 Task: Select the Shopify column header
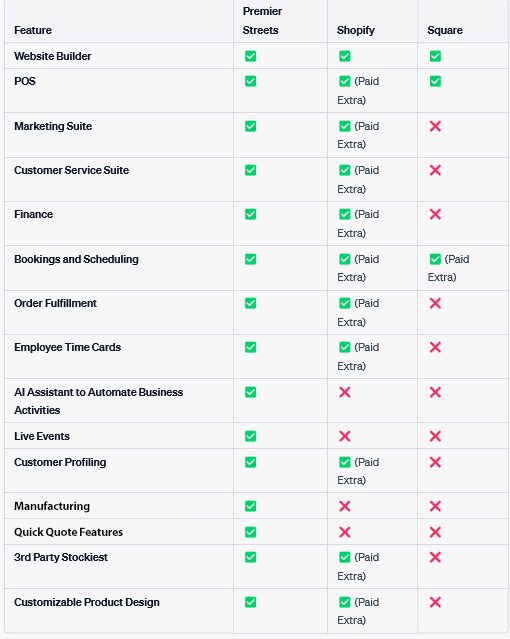pyautogui.click(x=355, y=30)
